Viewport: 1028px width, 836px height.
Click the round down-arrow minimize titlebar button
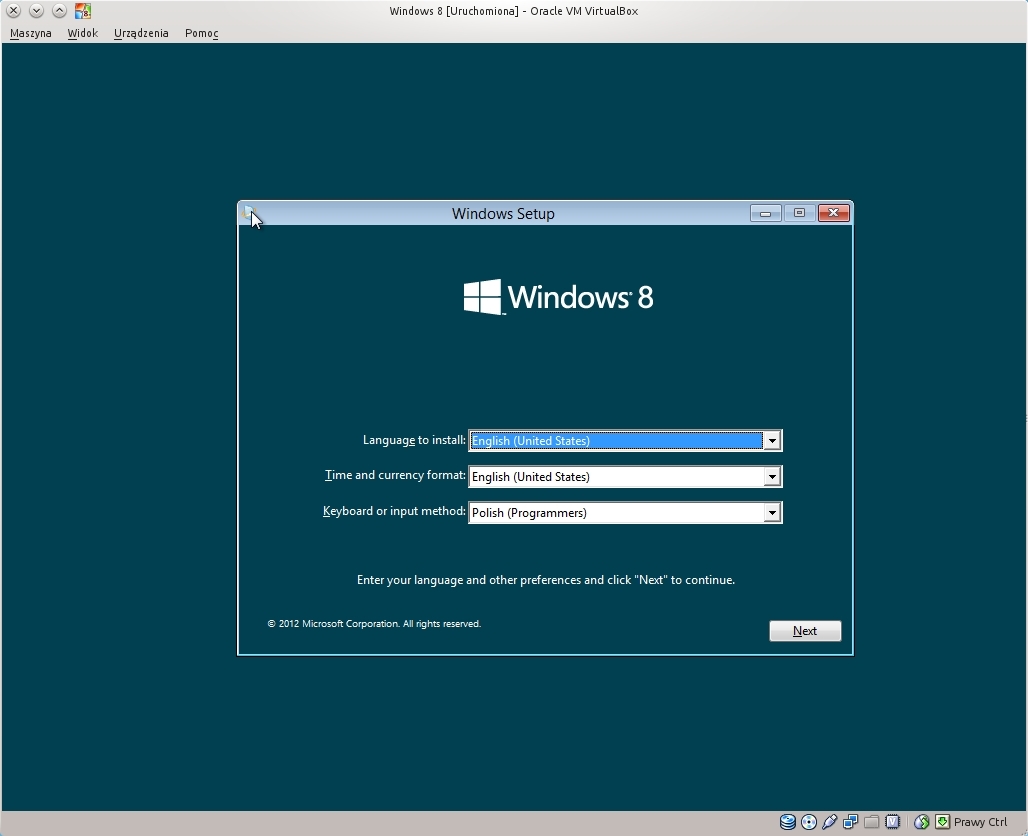tap(37, 10)
